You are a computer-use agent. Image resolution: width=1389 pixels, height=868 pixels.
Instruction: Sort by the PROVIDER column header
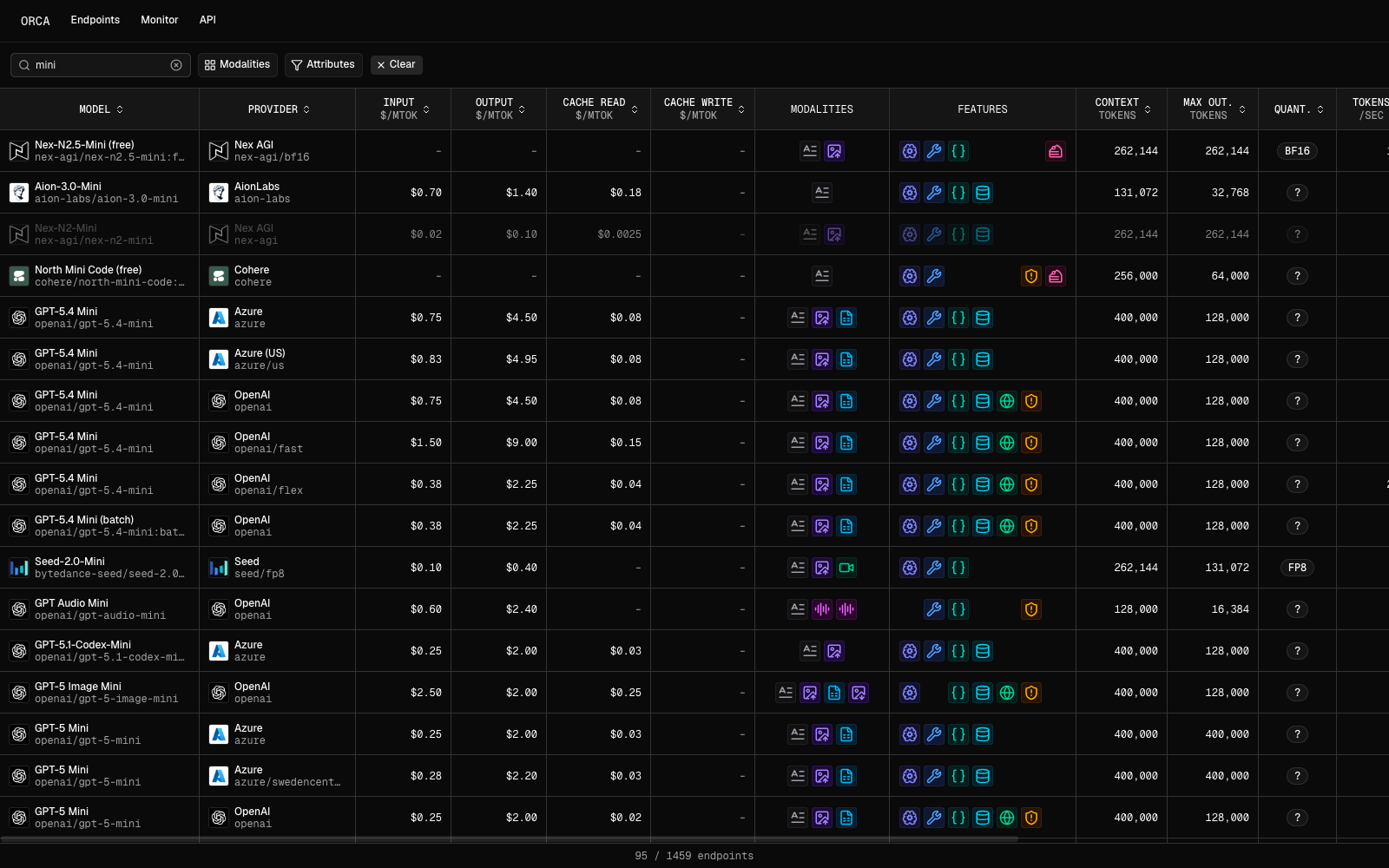[279, 109]
